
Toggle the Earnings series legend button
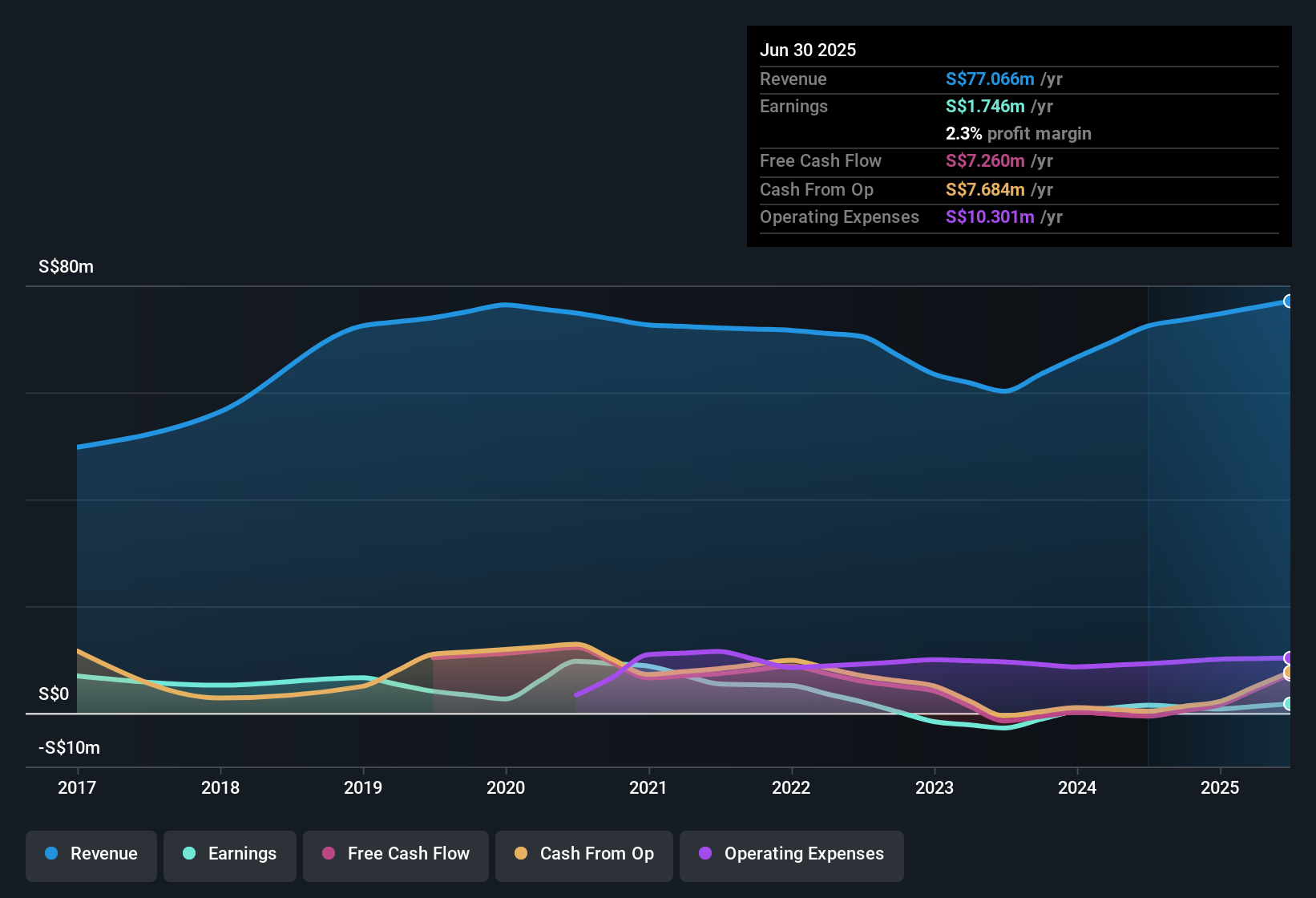[230, 854]
